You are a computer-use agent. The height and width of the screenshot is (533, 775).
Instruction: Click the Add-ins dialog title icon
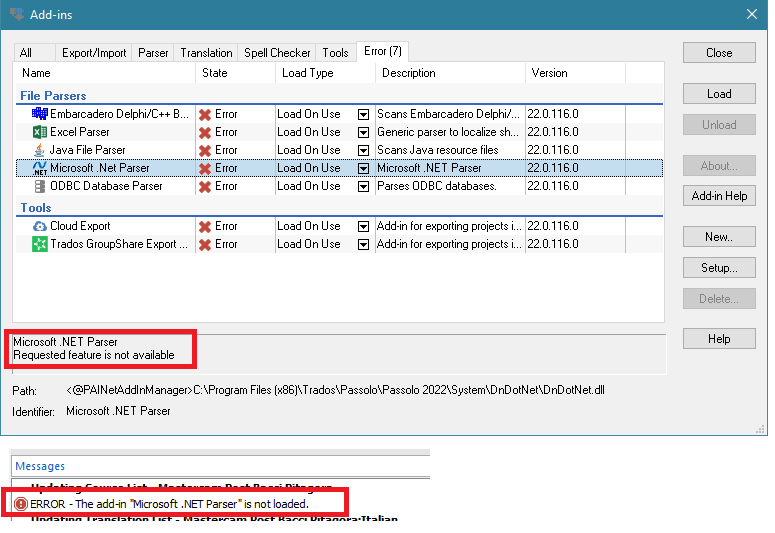[17, 14]
